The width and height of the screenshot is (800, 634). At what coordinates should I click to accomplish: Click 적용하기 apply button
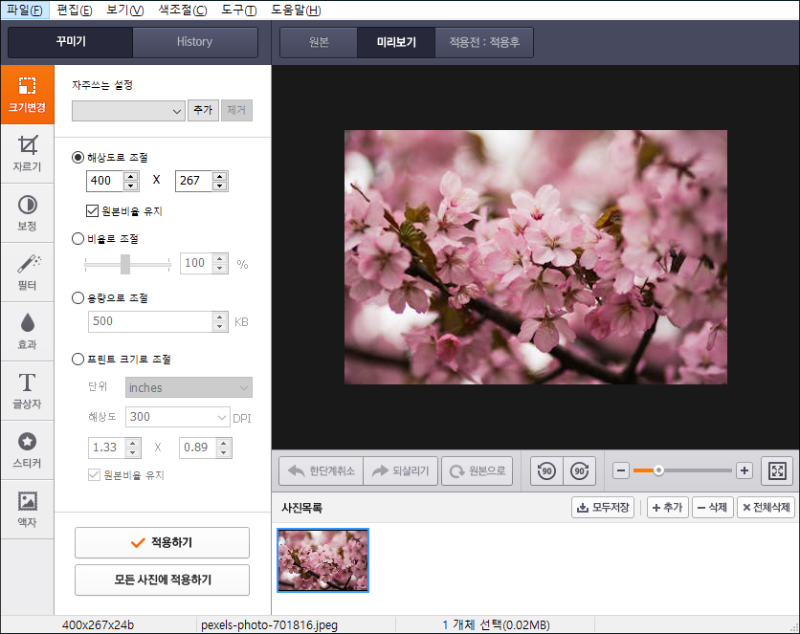162,543
